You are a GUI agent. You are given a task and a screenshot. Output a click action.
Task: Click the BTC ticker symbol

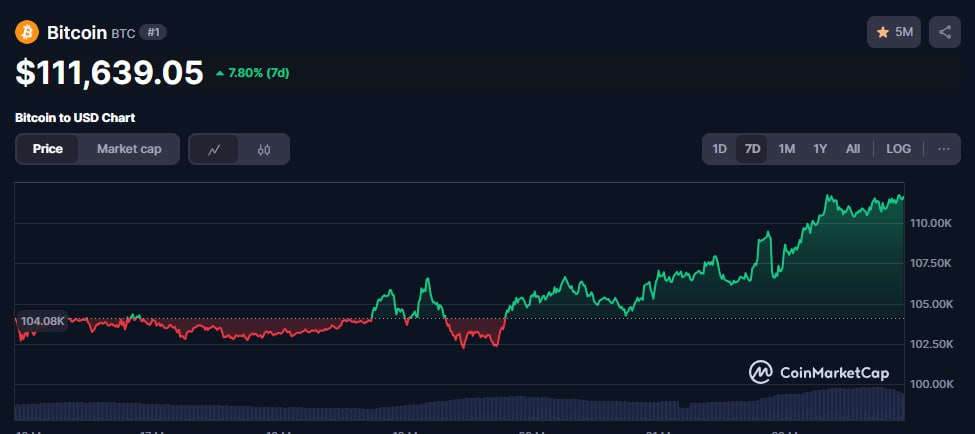click(x=123, y=34)
